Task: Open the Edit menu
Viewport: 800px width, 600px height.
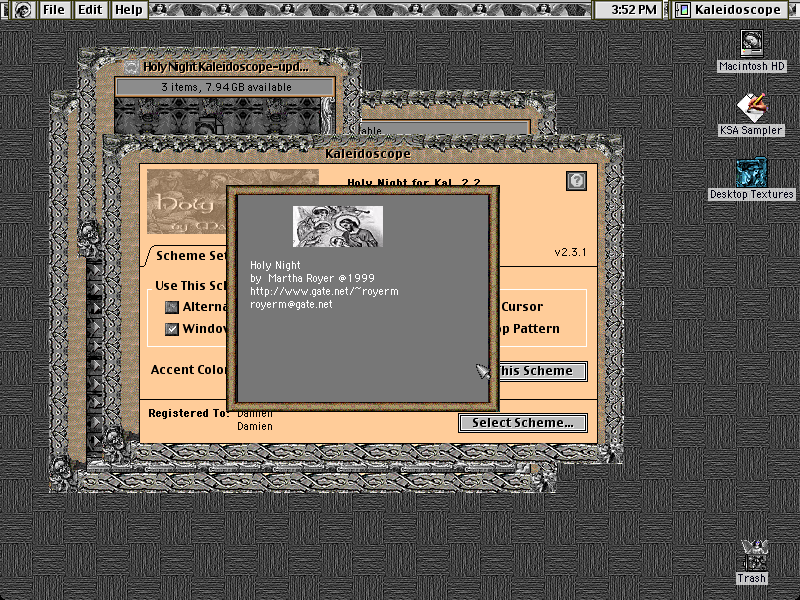Action: point(90,10)
